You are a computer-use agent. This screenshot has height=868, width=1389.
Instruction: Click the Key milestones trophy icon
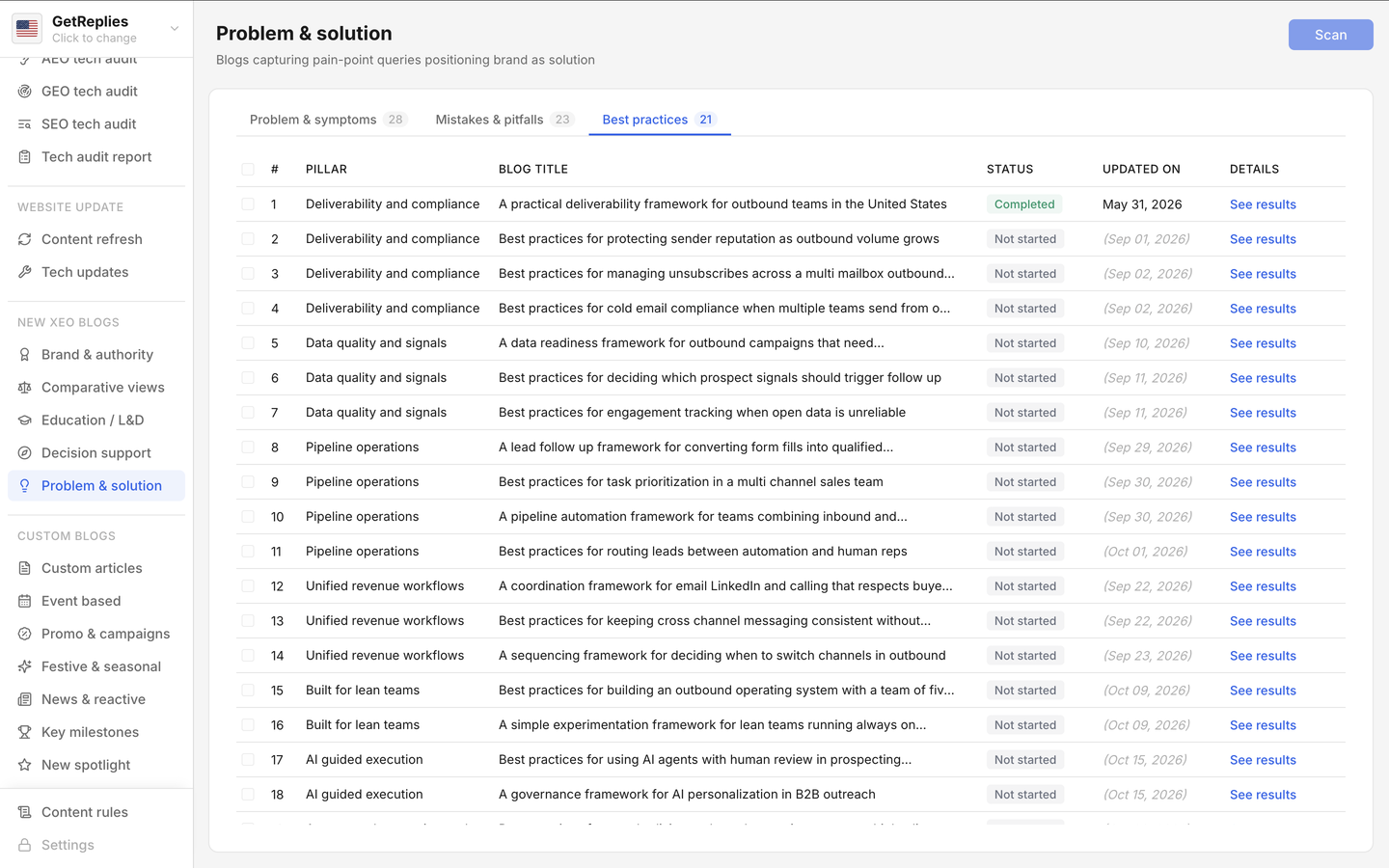25,732
